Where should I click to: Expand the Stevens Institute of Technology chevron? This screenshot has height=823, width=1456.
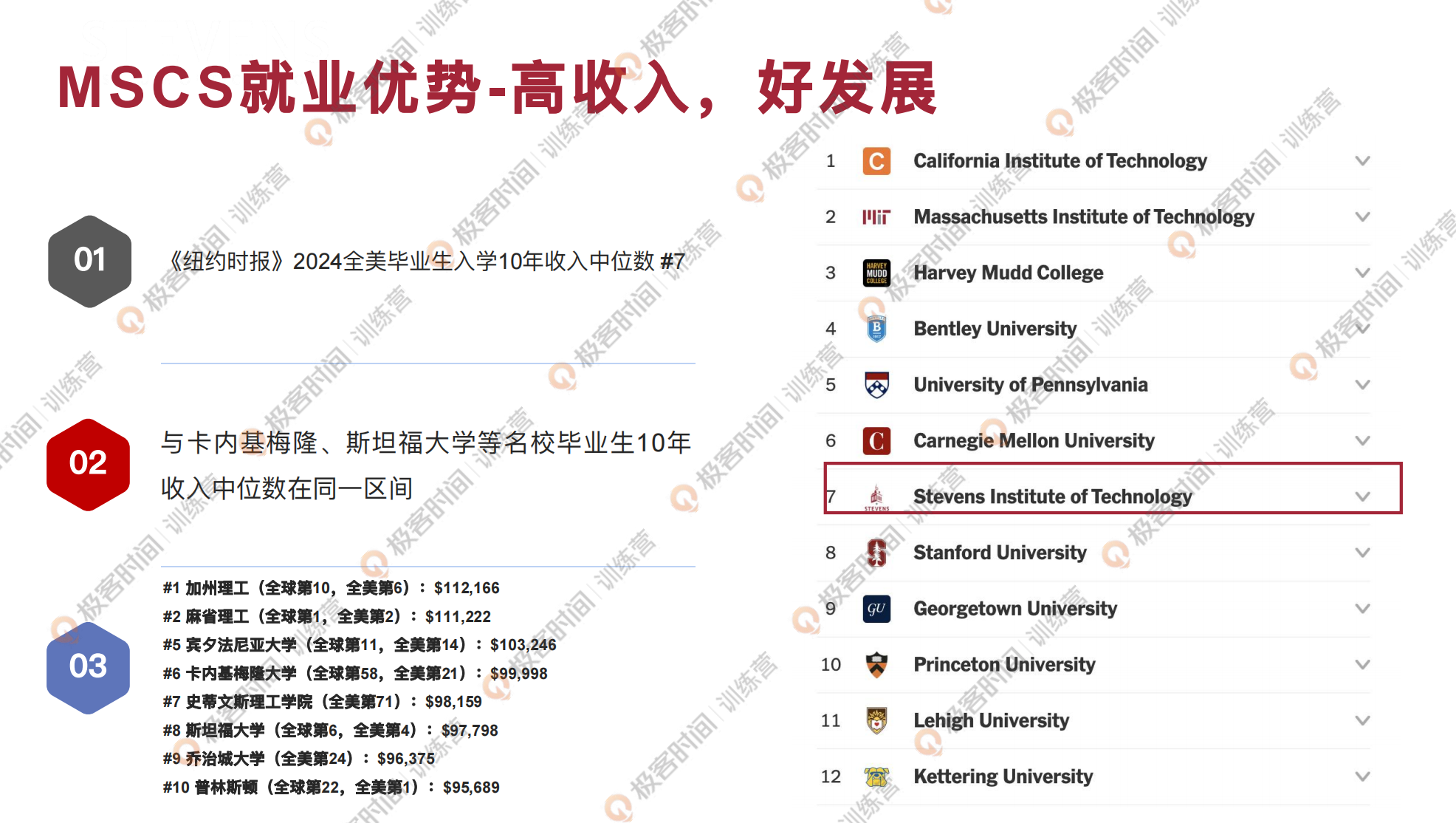coord(1362,496)
